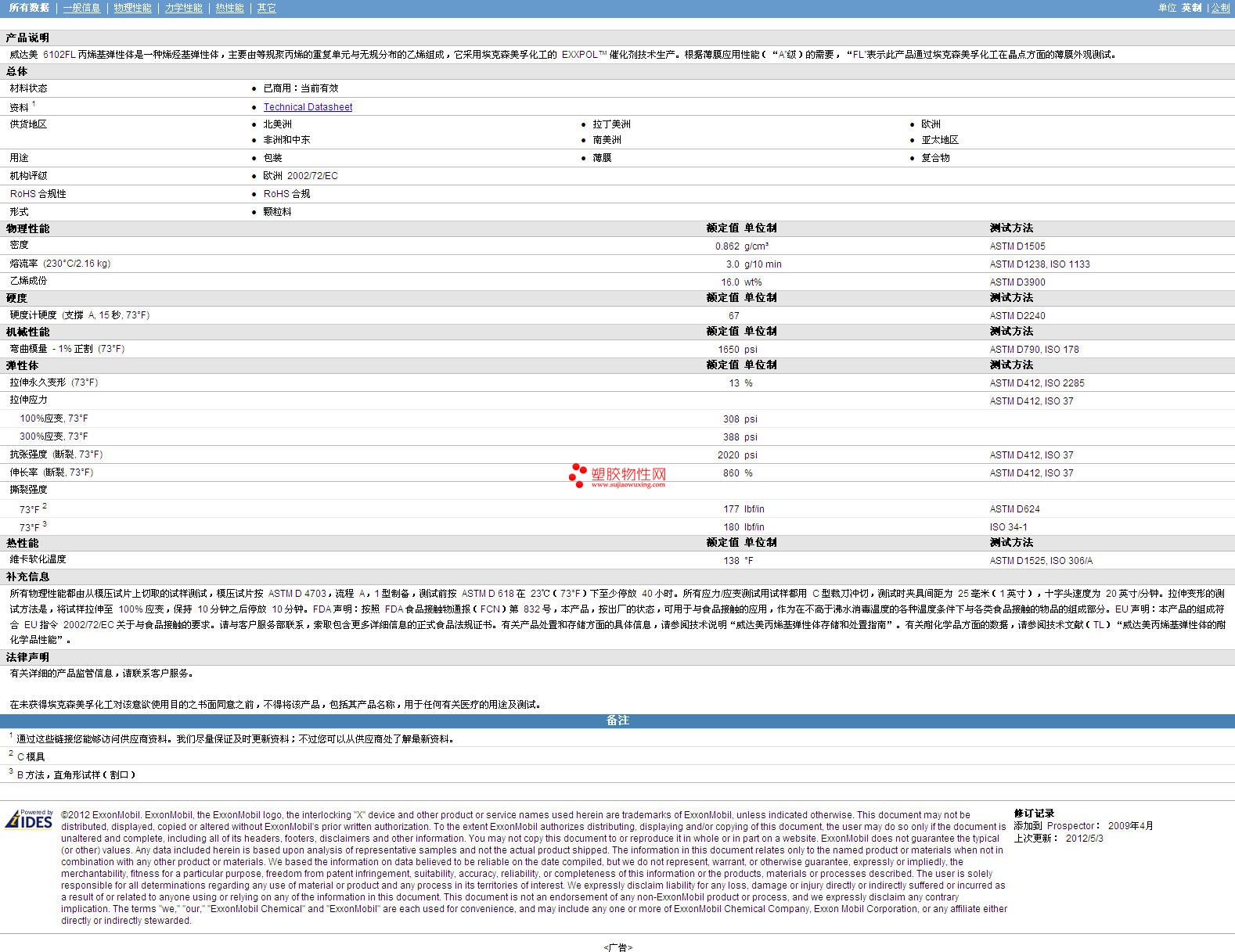The image size is (1235, 952).
Task: Click the tear strength value 177
Action: [x=731, y=509]
